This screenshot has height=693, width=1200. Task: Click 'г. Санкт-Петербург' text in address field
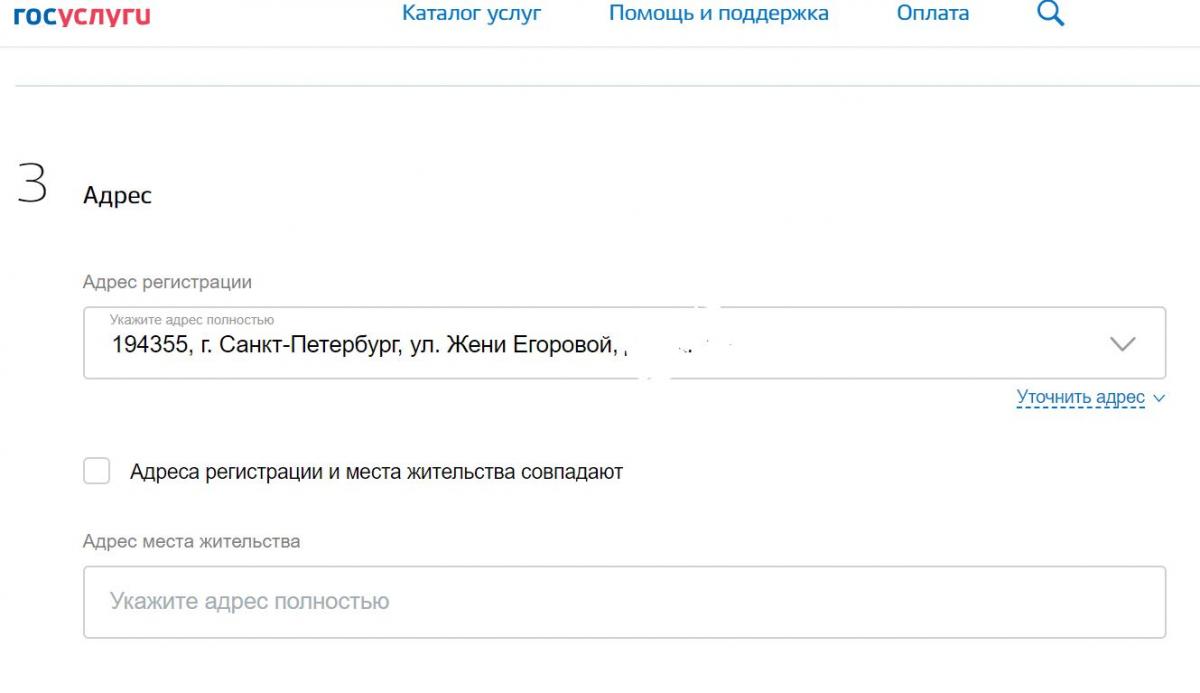pos(302,346)
